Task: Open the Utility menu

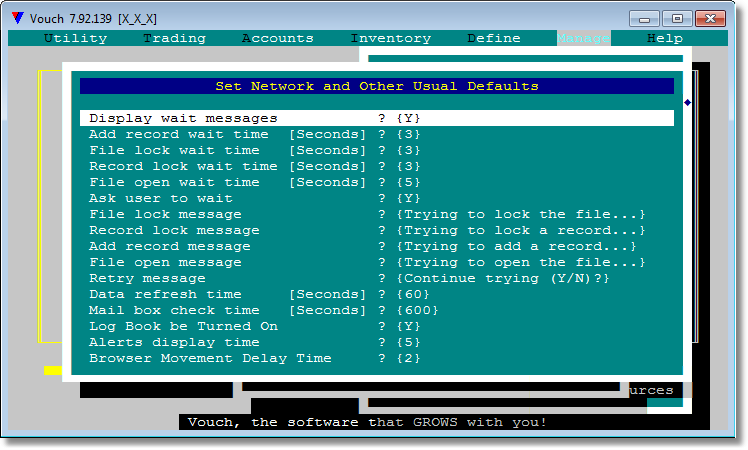Action: click(x=75, y=38)
